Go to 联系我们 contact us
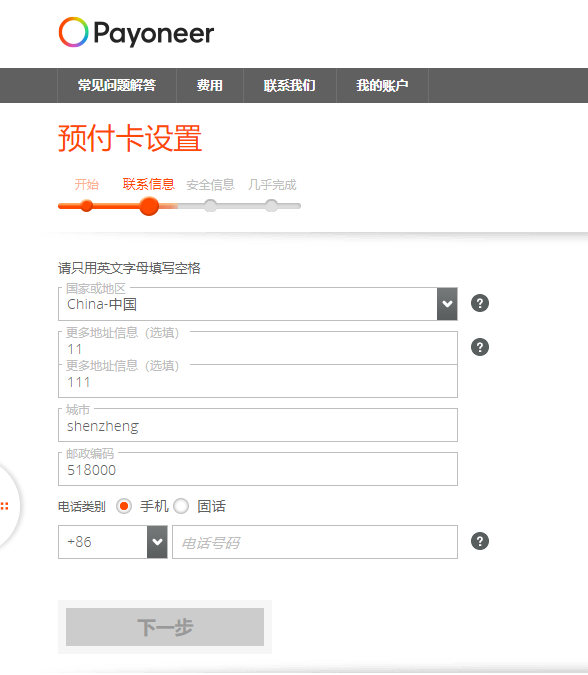 click(290, 85)
